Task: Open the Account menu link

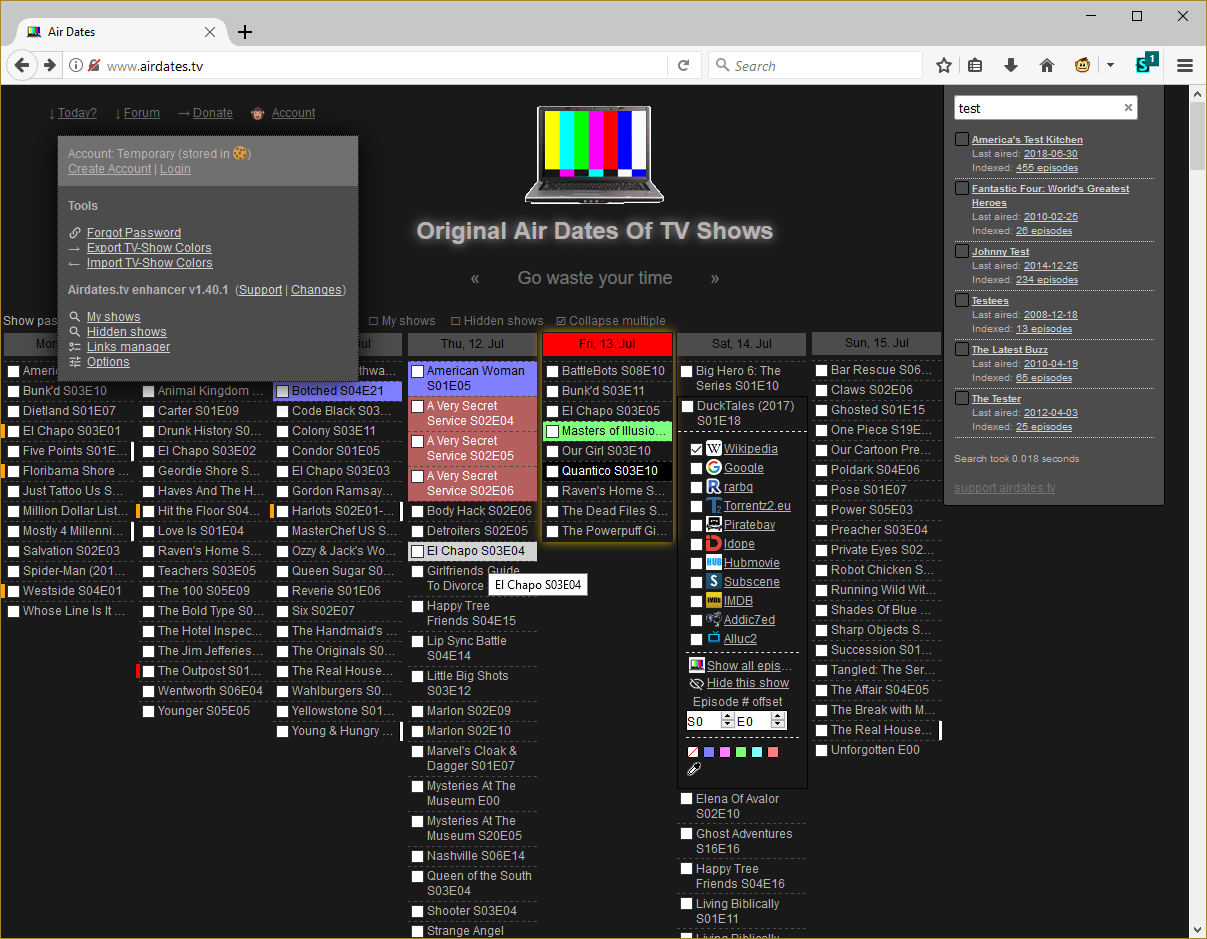Action: coord(293,113)
